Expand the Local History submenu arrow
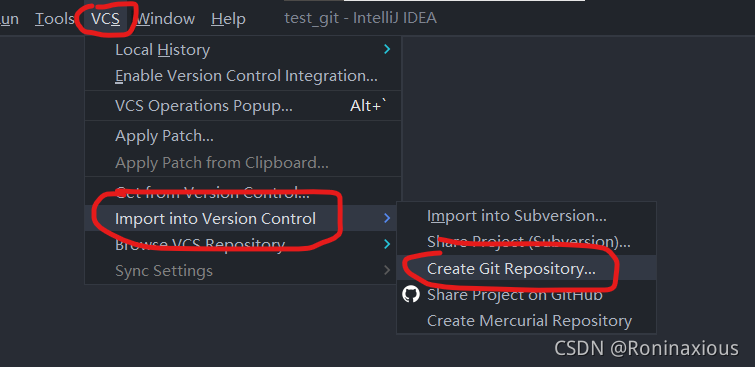The image size is (755, 367). coord(387,49)
